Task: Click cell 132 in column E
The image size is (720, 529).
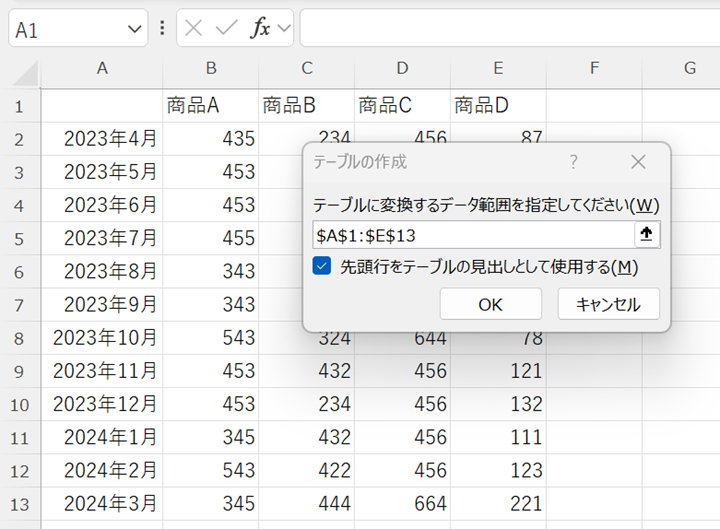Action: pyautogui.click(x=499, y=404)
